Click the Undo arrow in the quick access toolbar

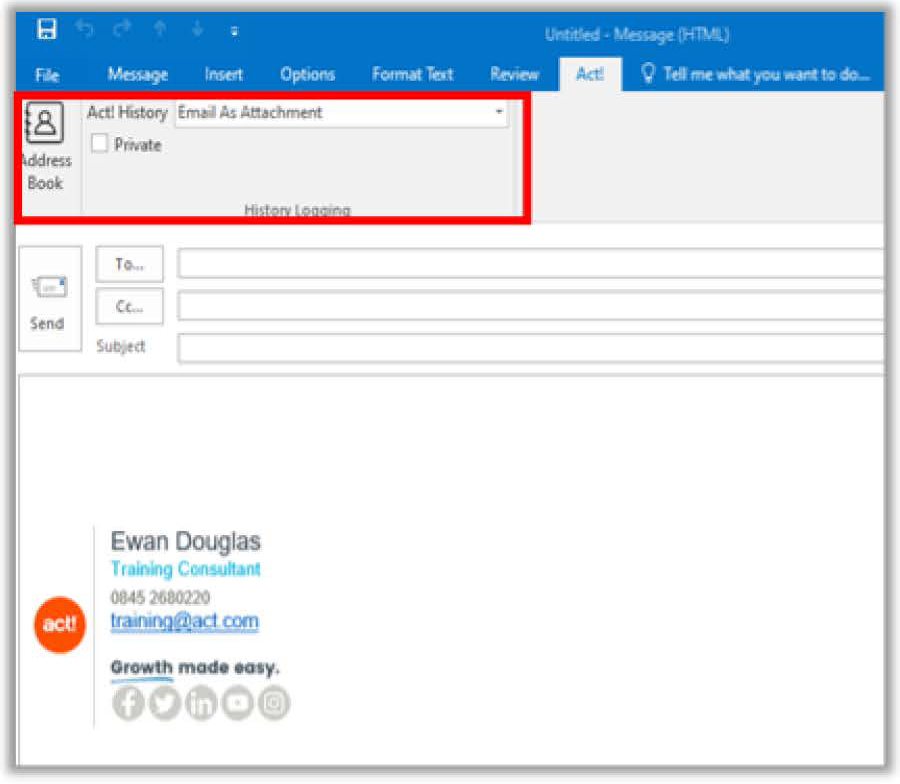(84, 28)
